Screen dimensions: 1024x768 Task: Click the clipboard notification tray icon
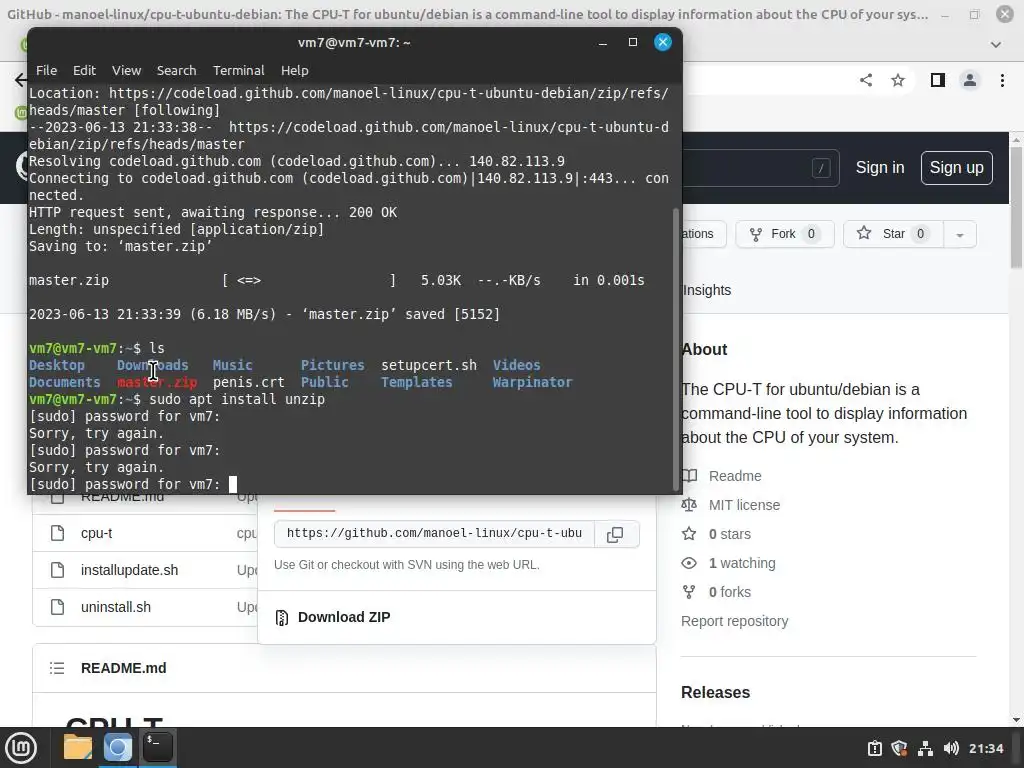click(x=875, y=748)
